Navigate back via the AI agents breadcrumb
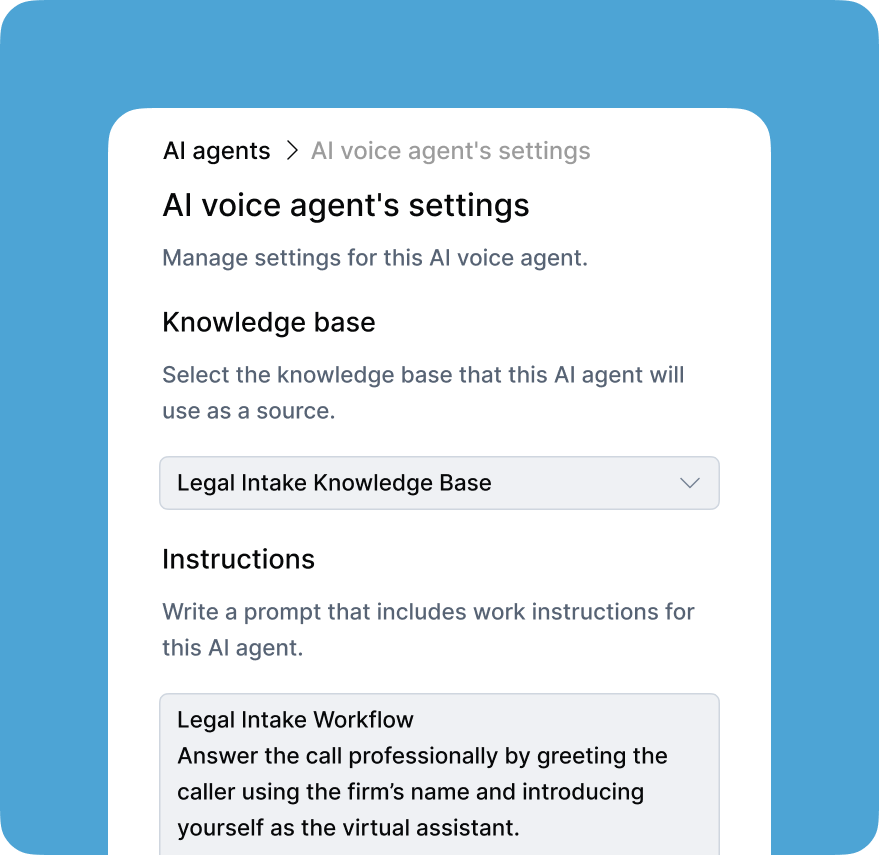This screenshot has height=855, width=879. (216, 150)
